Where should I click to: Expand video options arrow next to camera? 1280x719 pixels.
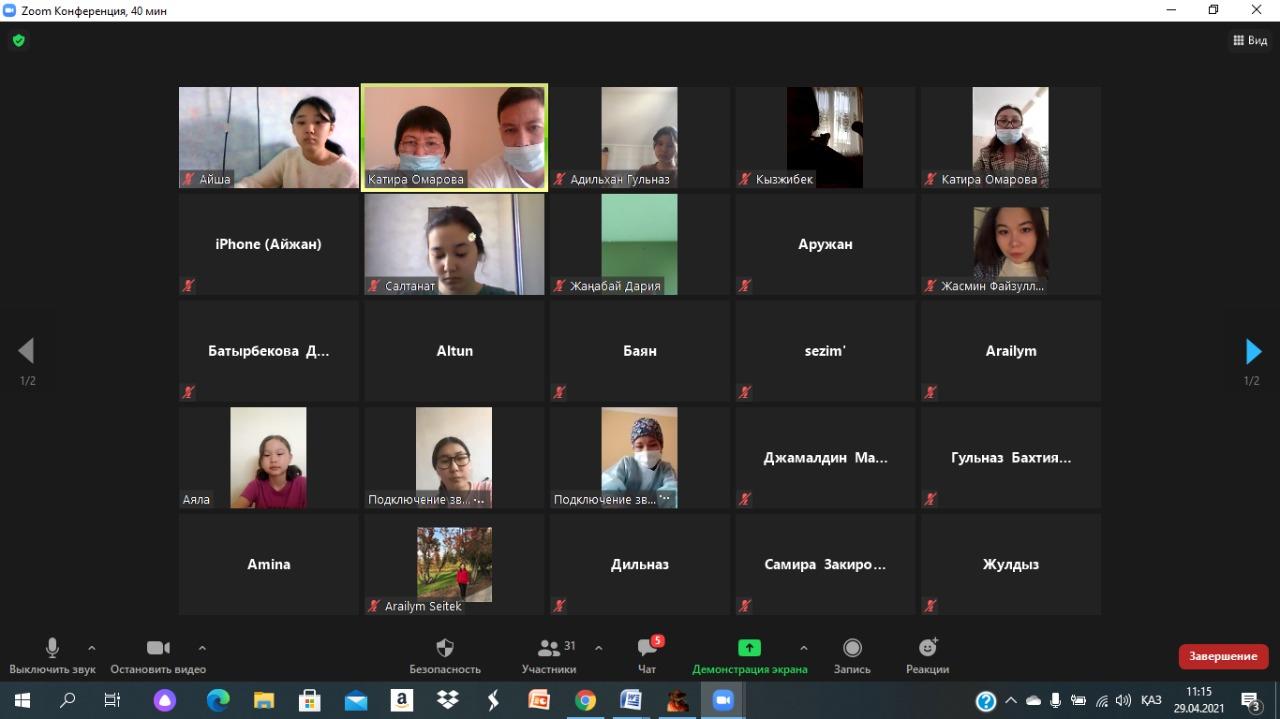[202, 648]
